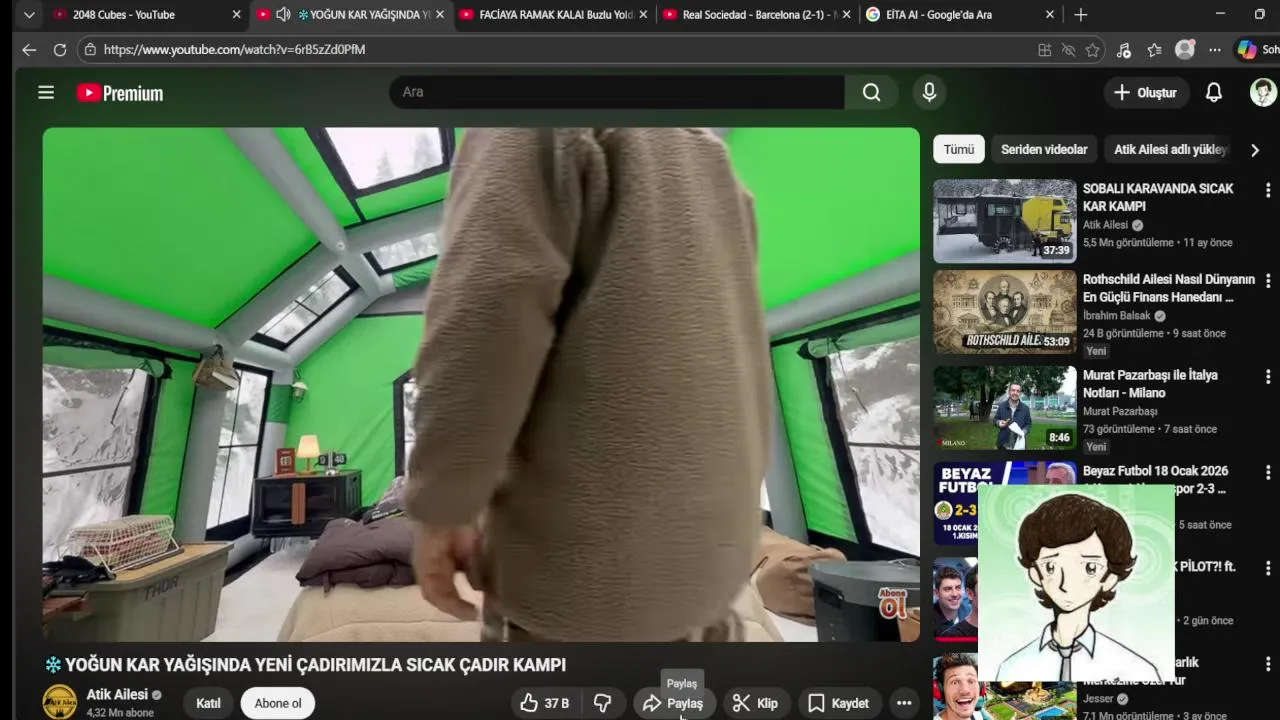Open the favorites list icon
The width and height of the screenshot is (1280, 720).
tap(1154, 49)
